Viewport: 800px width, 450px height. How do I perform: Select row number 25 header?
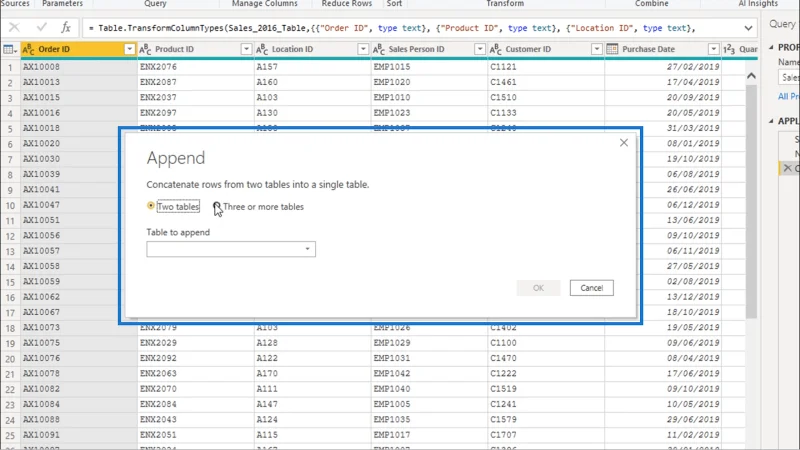(x=10, y=435)
